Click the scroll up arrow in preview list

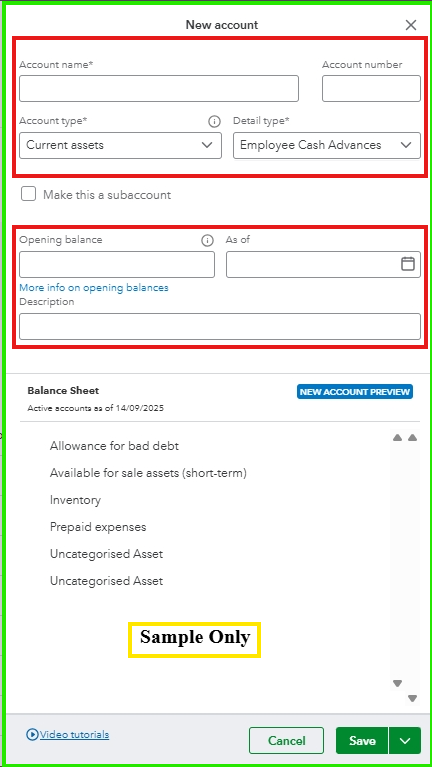click(x=412, y=437)
